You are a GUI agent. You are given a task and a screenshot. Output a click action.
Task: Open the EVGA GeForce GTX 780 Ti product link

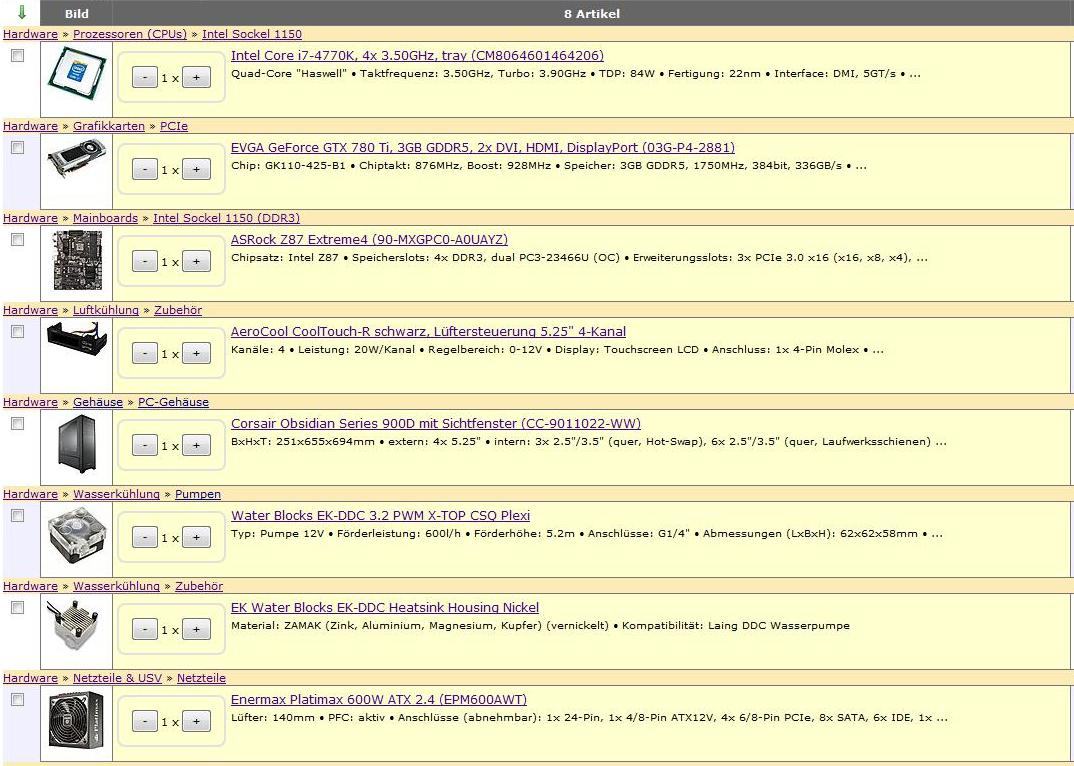tap(483, 147)
